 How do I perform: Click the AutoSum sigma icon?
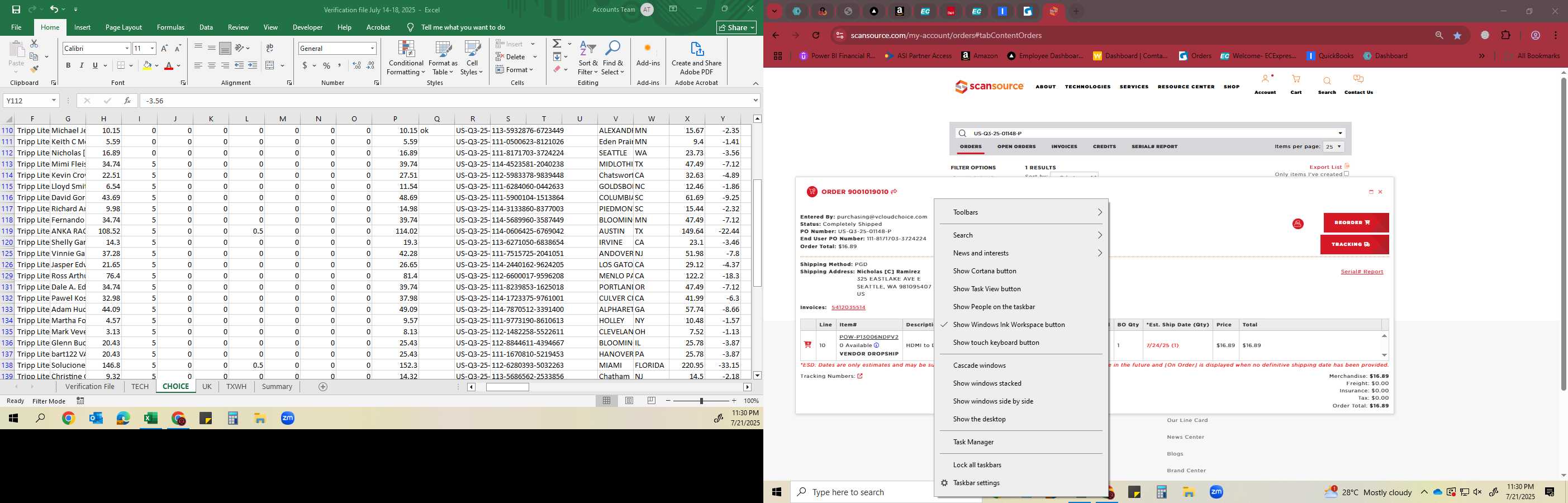click(x=557, y=44)
